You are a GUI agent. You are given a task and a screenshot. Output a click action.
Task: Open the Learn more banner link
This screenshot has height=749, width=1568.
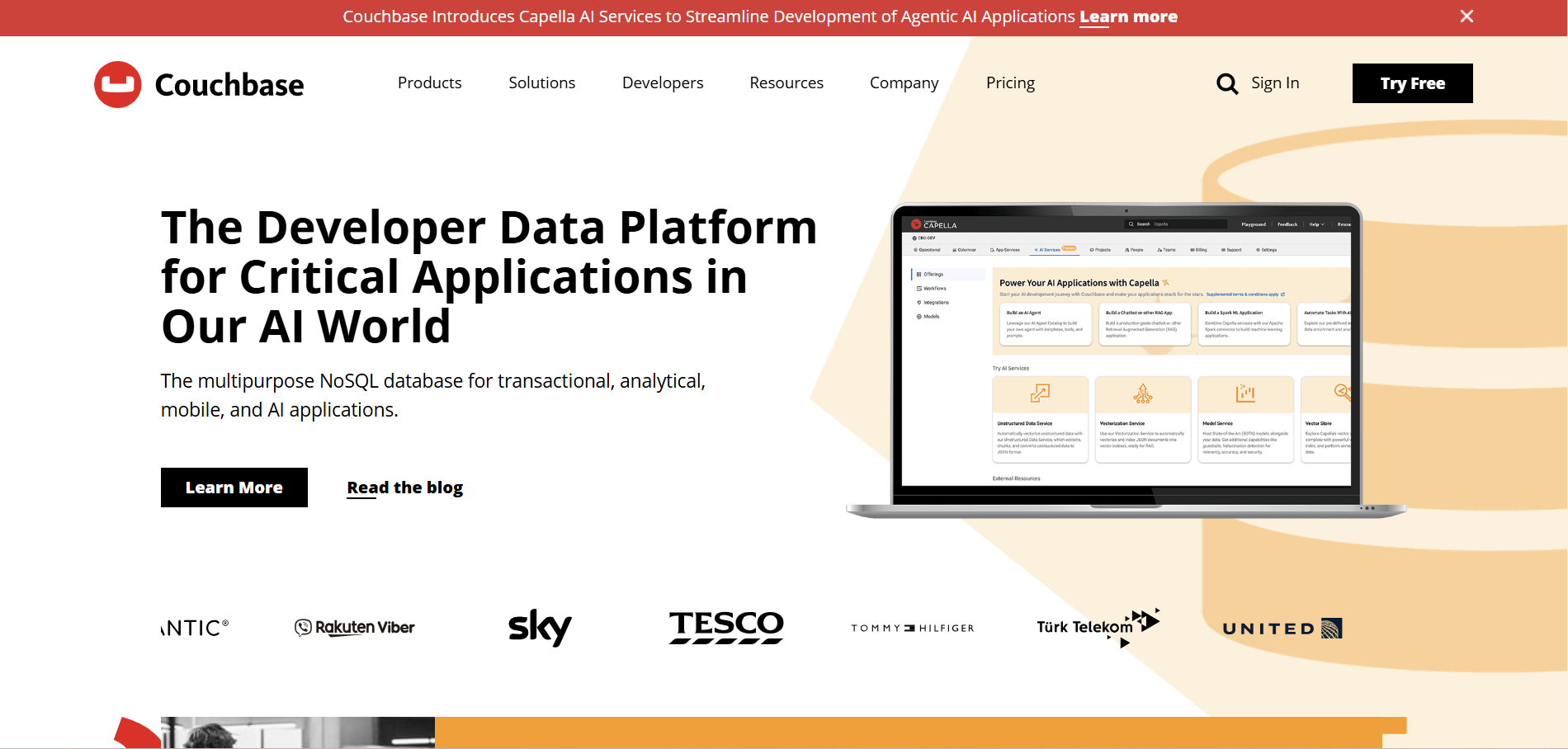(1128, 16)
